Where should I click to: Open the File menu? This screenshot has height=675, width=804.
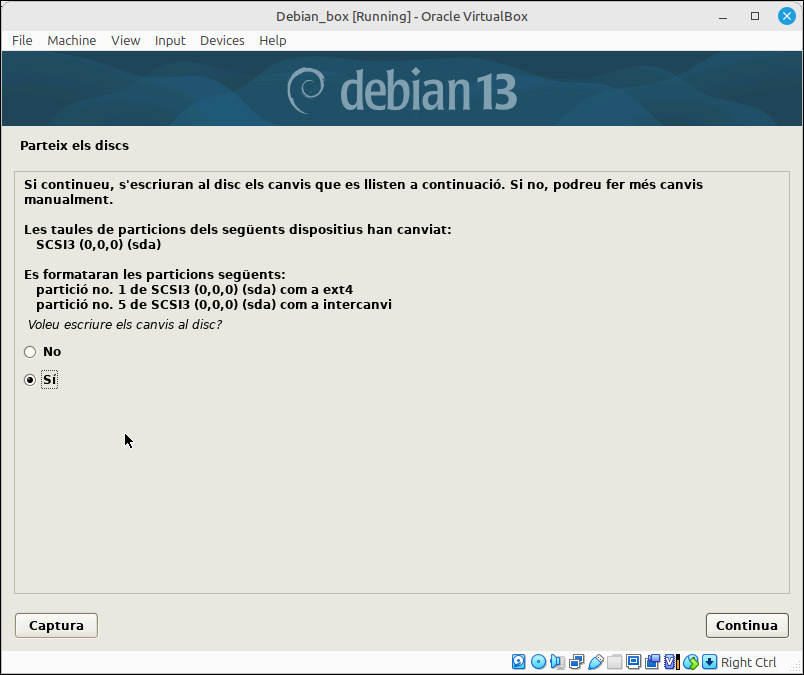[22, 41]
